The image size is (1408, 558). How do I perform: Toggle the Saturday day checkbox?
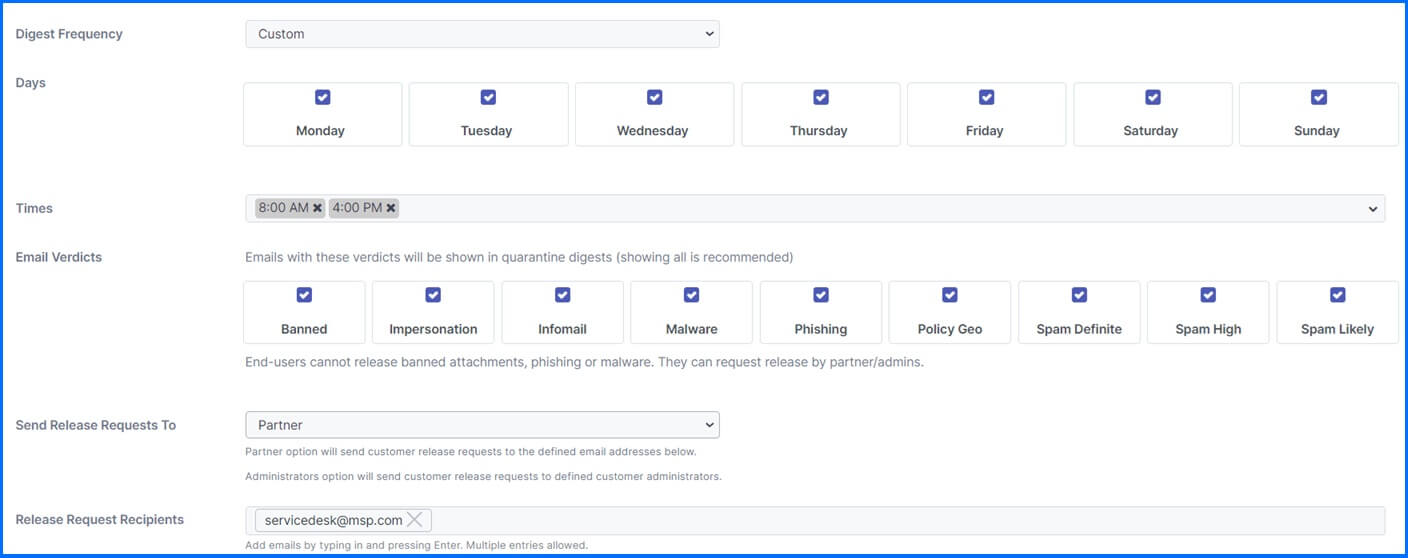[1152, 97]
